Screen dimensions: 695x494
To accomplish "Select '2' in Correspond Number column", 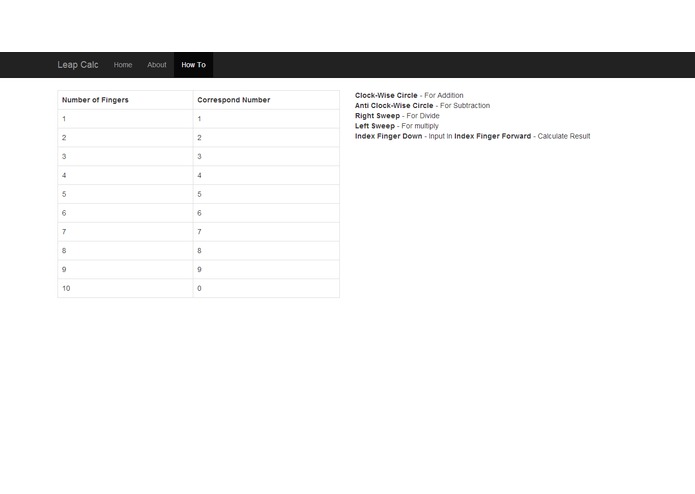I will click(266, 138).
